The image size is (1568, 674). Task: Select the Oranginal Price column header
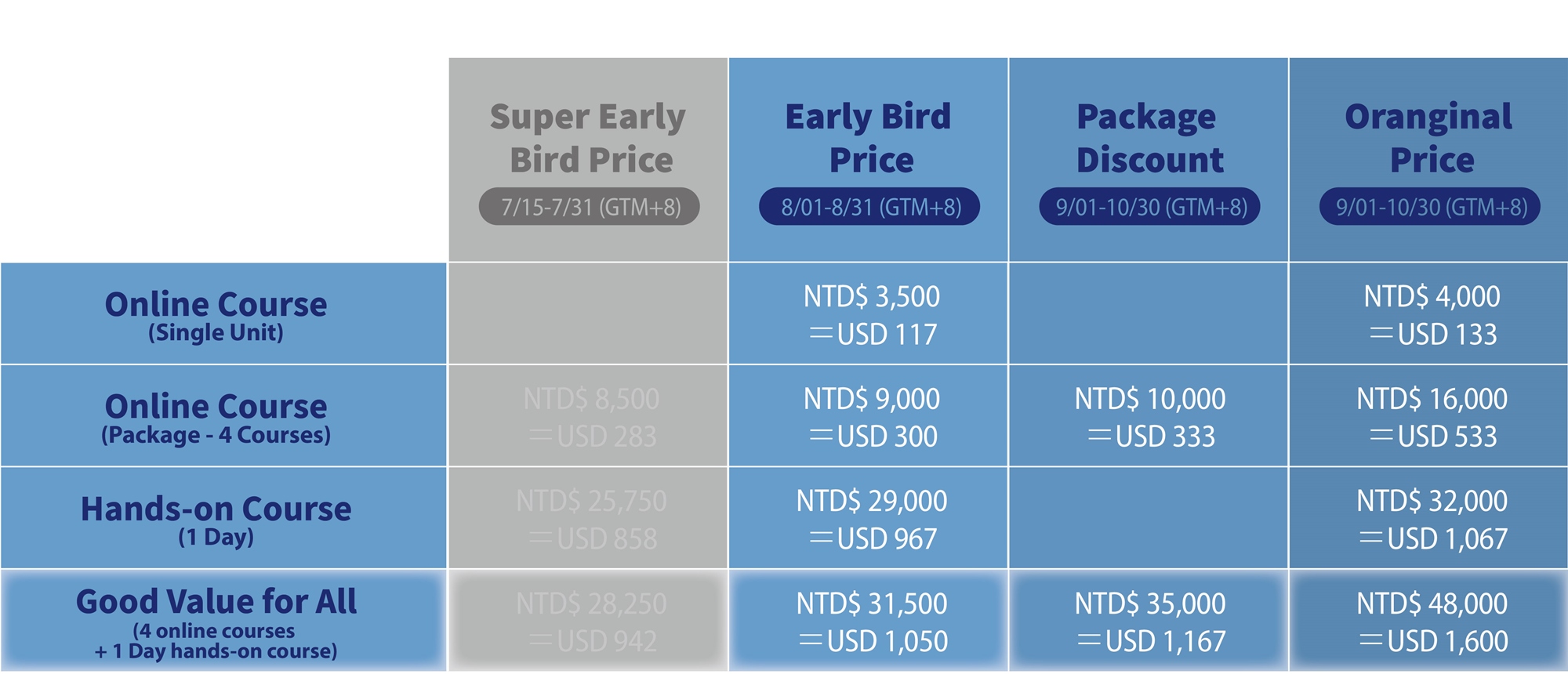pos(1429,138)
